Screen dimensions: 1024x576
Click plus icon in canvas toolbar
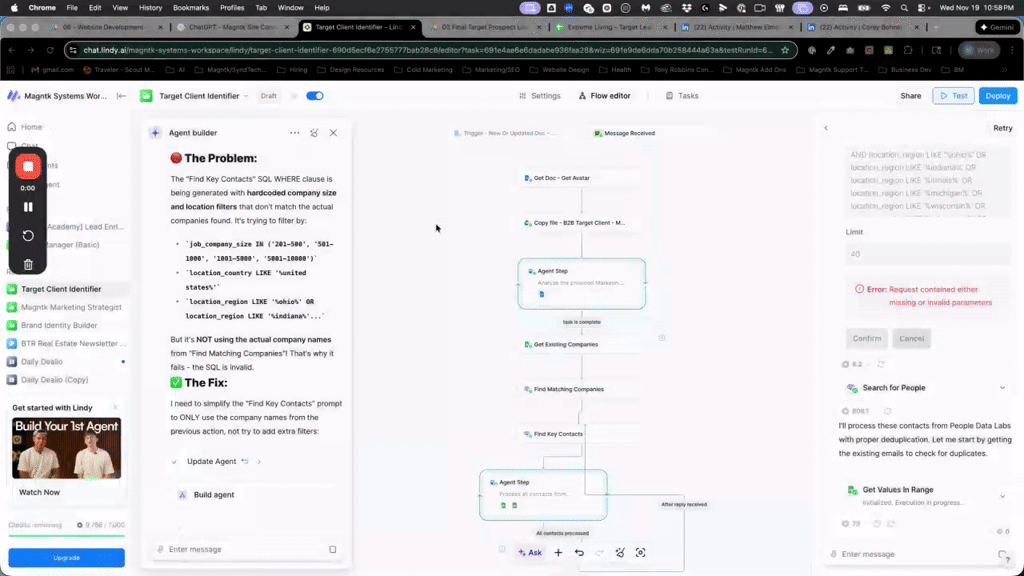click(x=558, y=552)
